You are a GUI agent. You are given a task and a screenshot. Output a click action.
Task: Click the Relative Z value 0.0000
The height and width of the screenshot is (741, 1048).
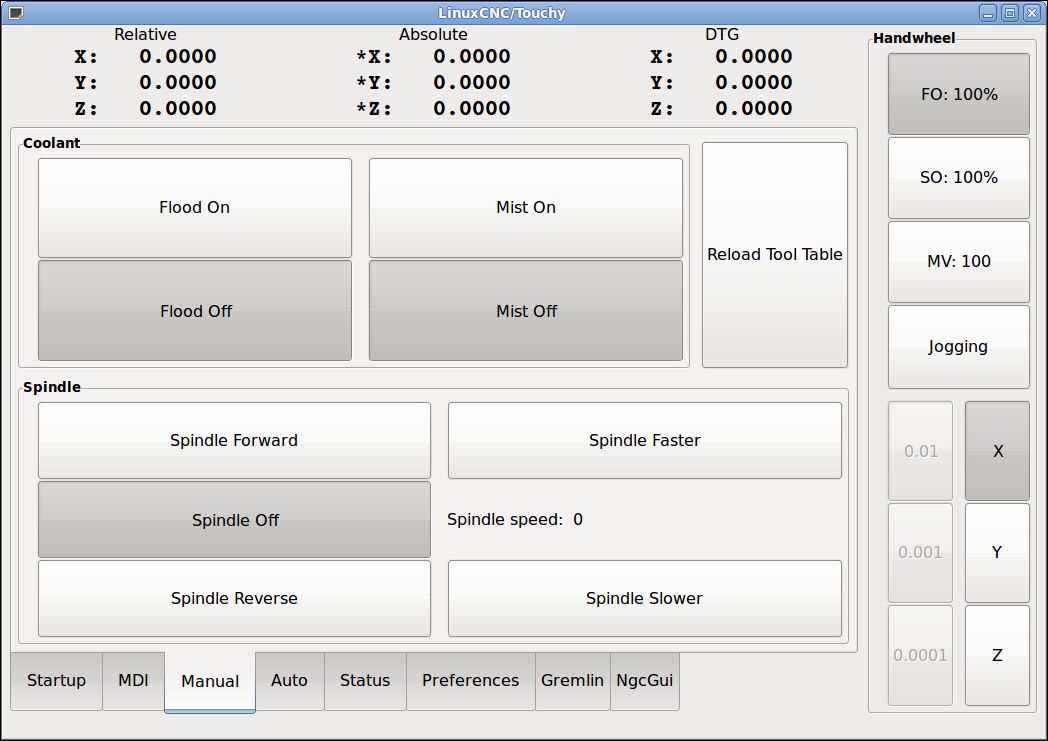pyautogui.click(x=178, y=109)
